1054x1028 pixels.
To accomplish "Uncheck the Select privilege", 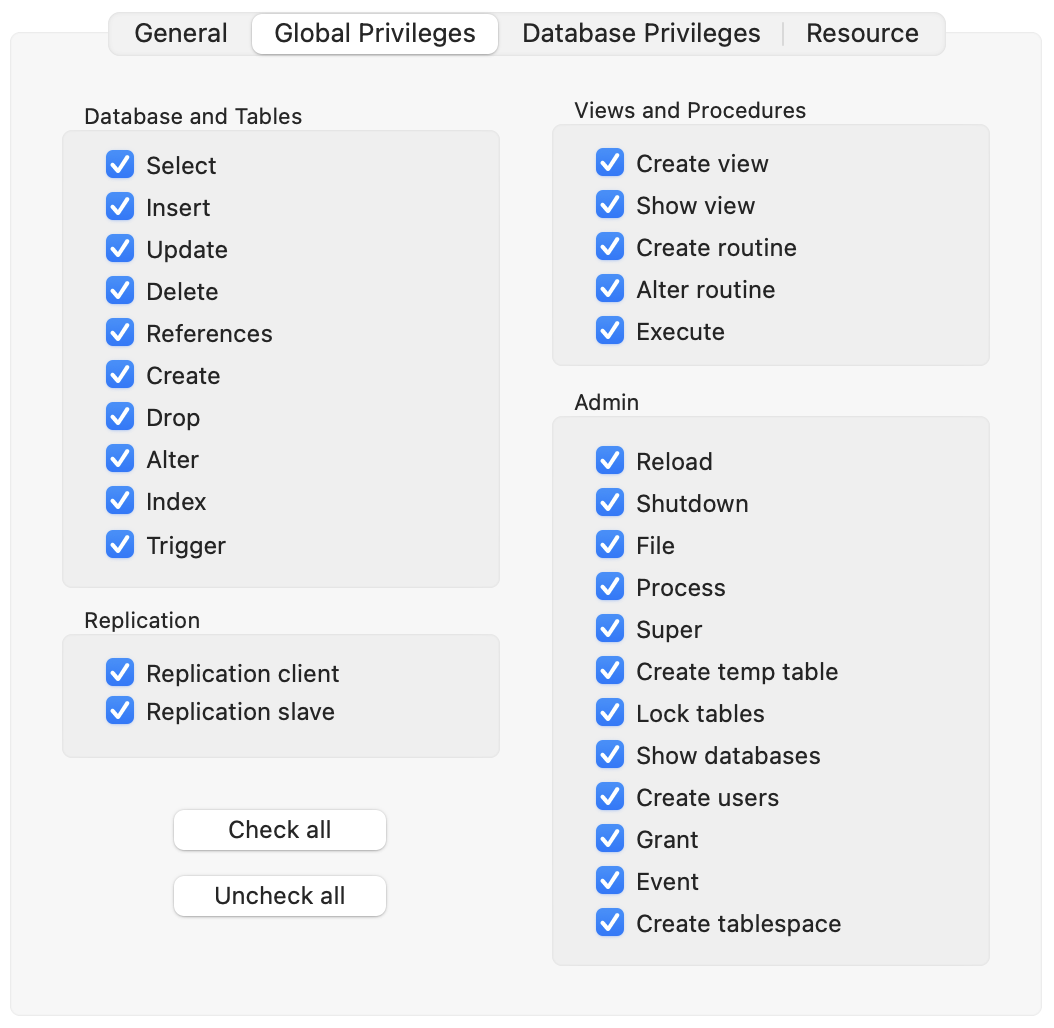I will (x=120, y=165).
